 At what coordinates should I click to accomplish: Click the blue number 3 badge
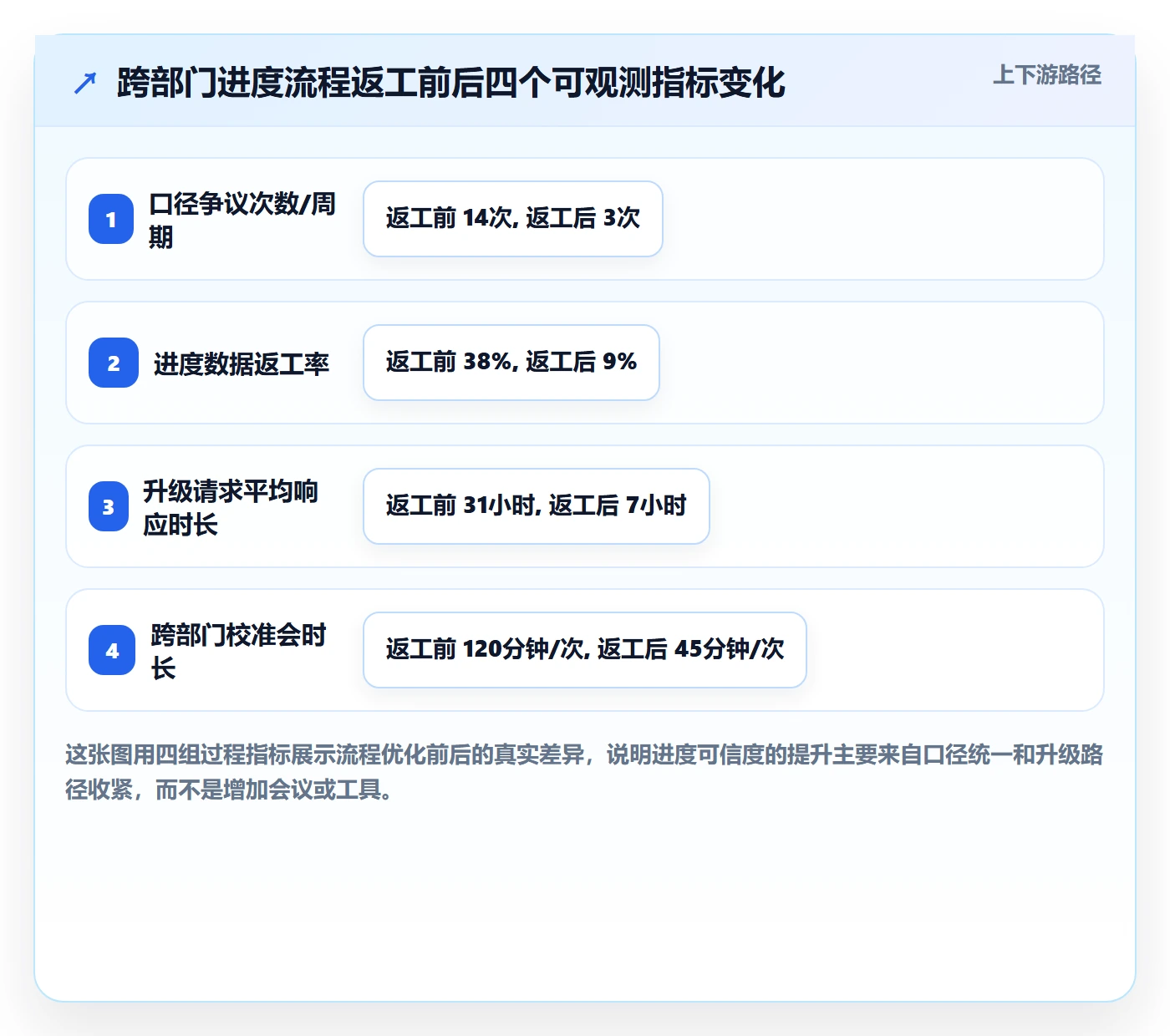[x=109, y=506]
